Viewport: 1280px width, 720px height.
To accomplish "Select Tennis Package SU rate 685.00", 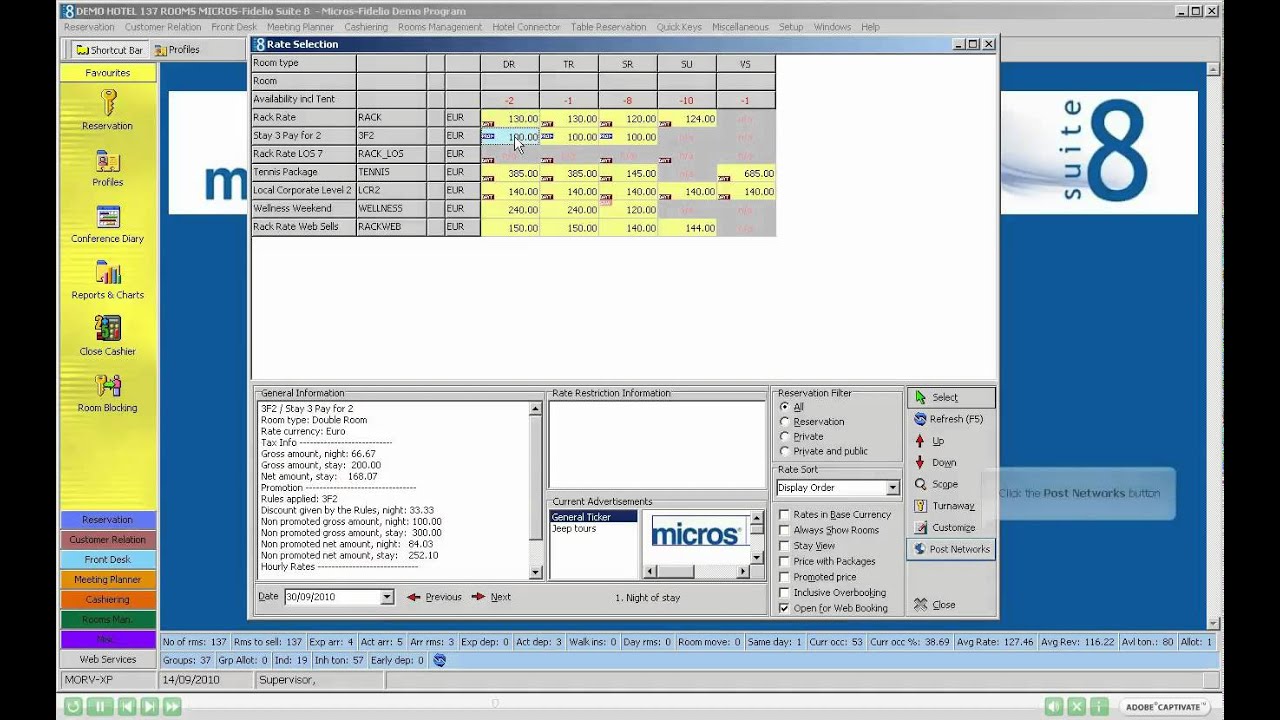I will [746, 173].
